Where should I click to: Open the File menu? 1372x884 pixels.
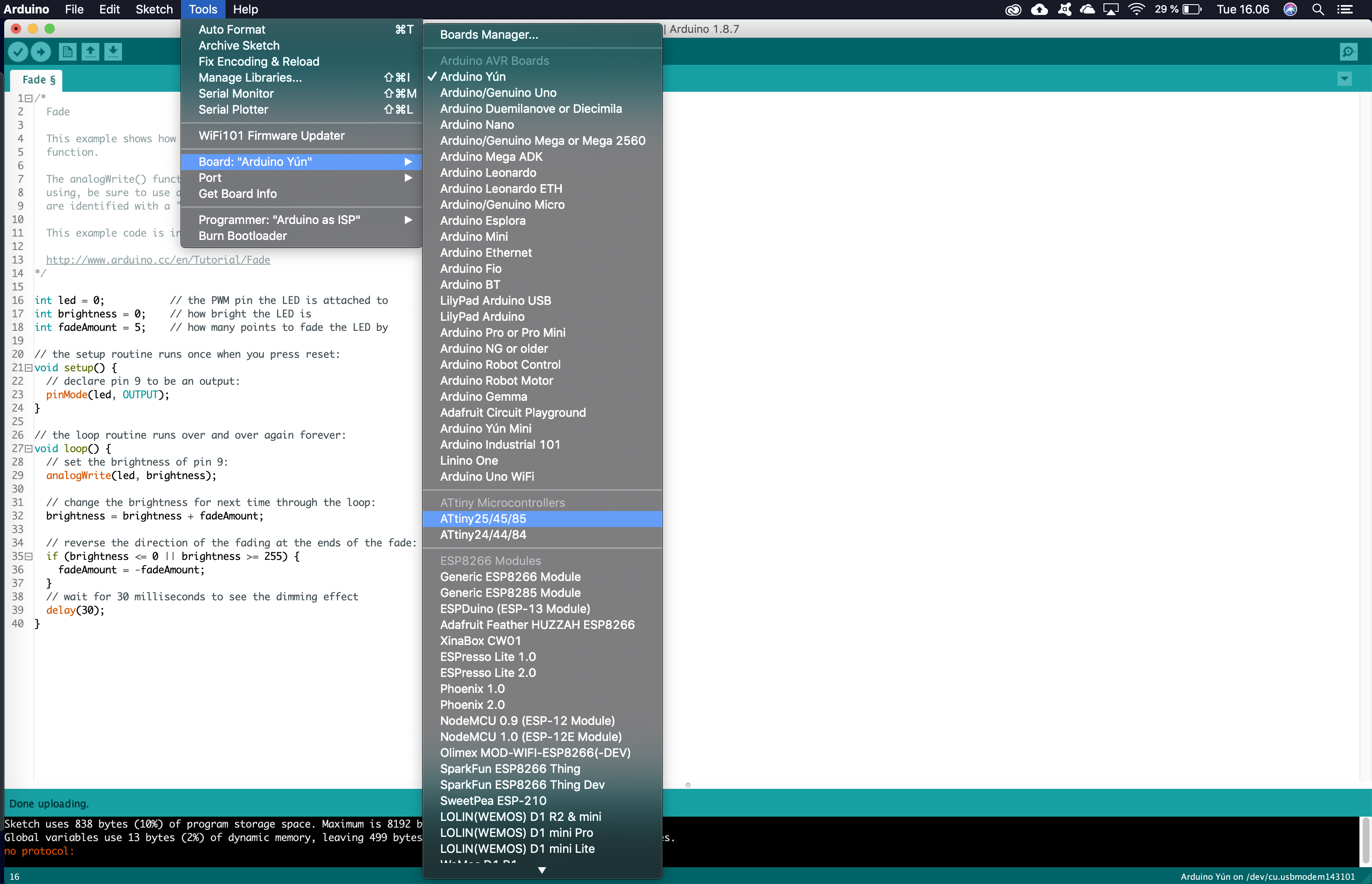(x=74, y=9)
